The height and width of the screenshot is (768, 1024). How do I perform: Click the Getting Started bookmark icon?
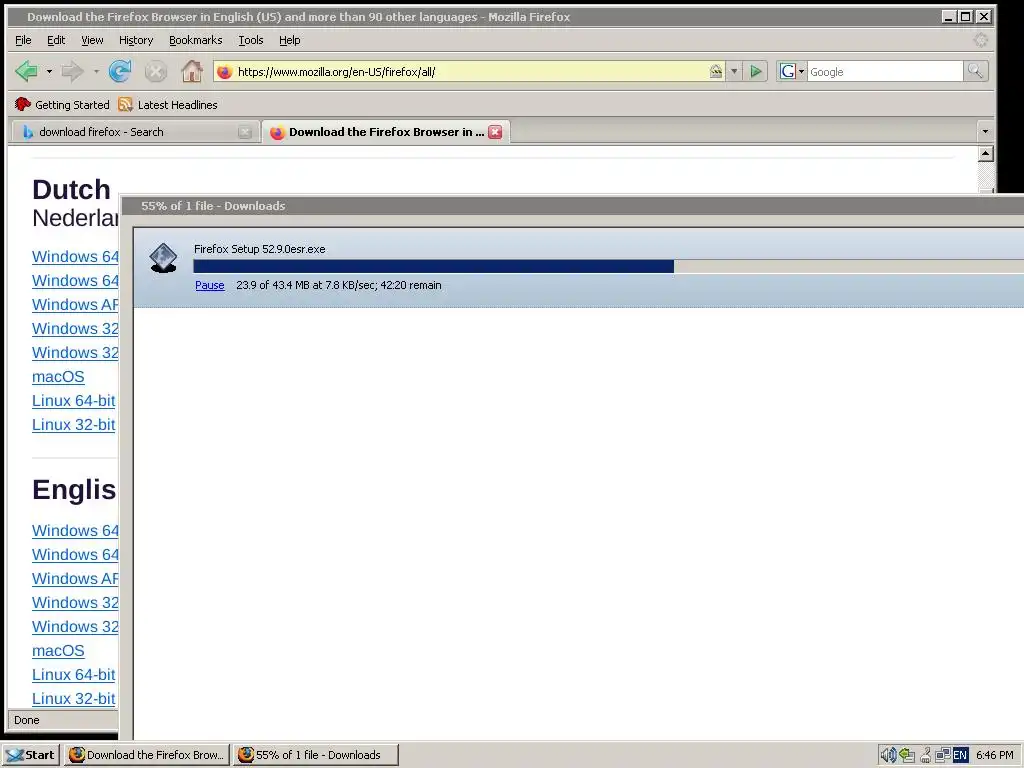(23, 104)
